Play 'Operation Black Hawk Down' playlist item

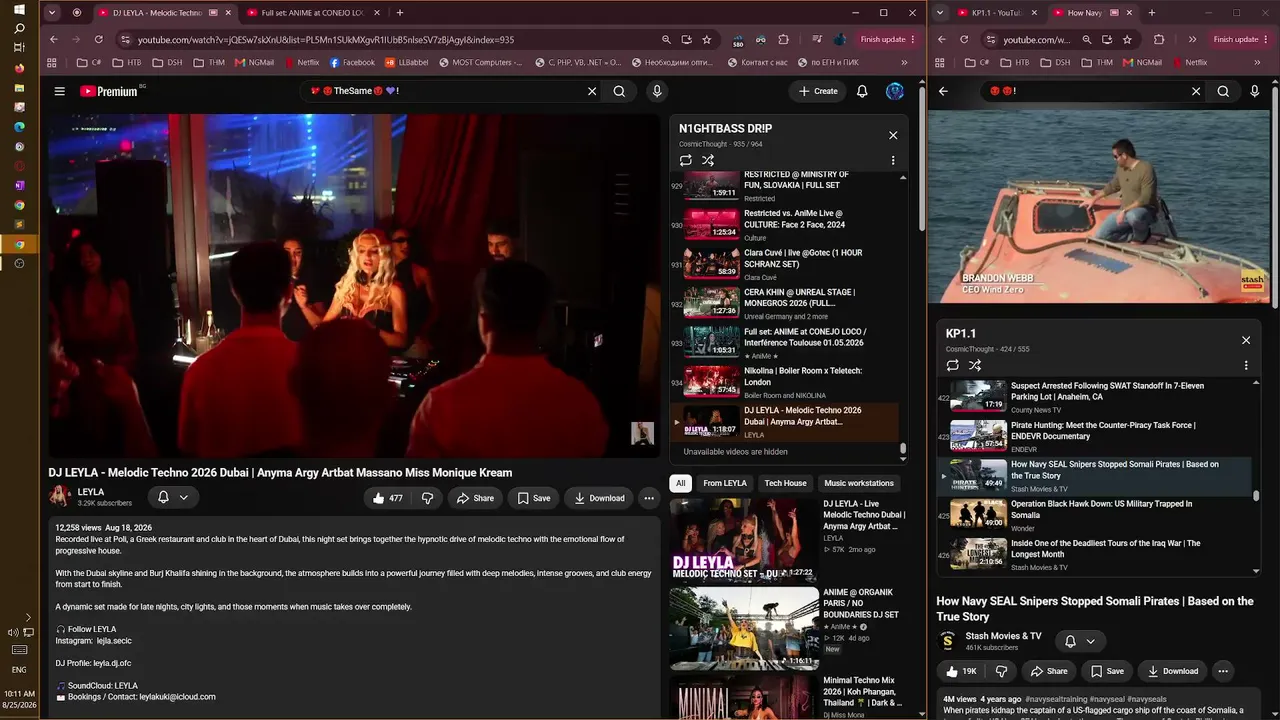tap(1095, 514)
